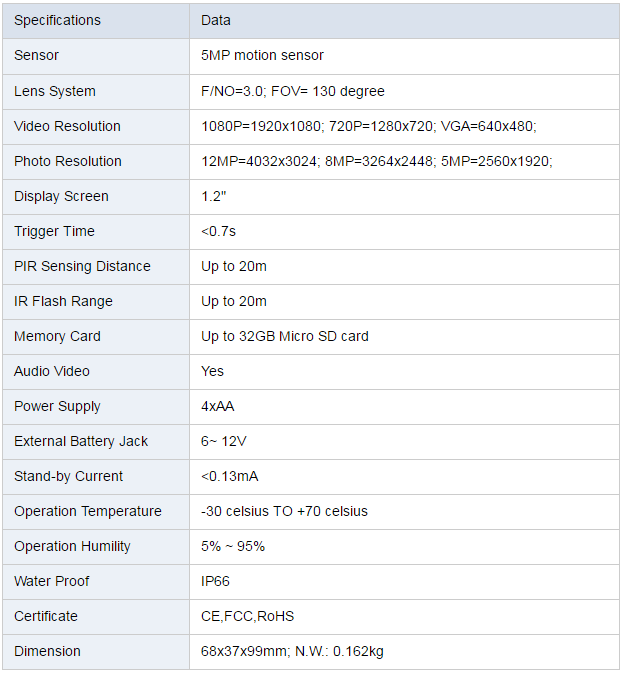
Task: Click the IR Flash Range label
Action: point(63,301)
